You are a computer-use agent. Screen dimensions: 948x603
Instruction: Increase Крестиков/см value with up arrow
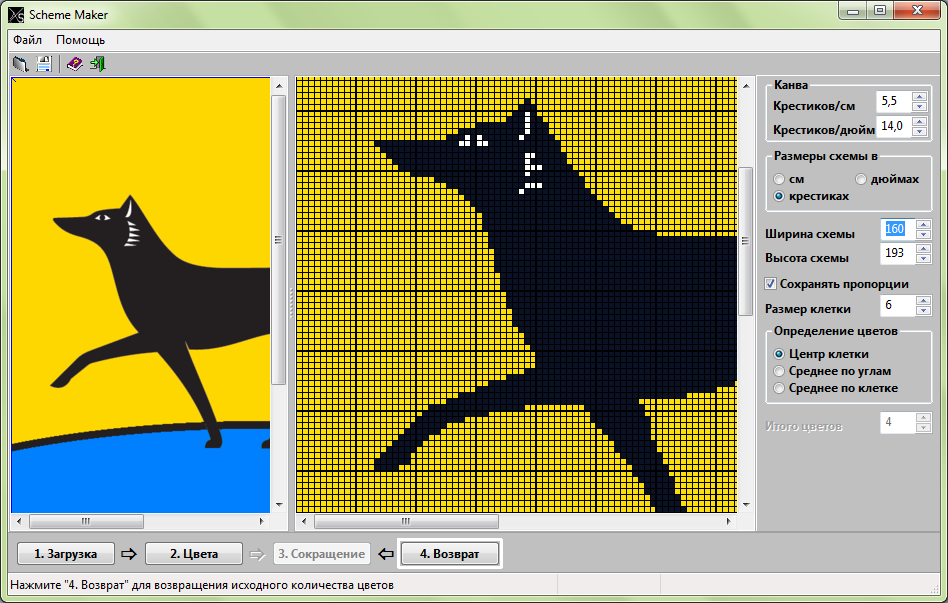tap(920, 97)
